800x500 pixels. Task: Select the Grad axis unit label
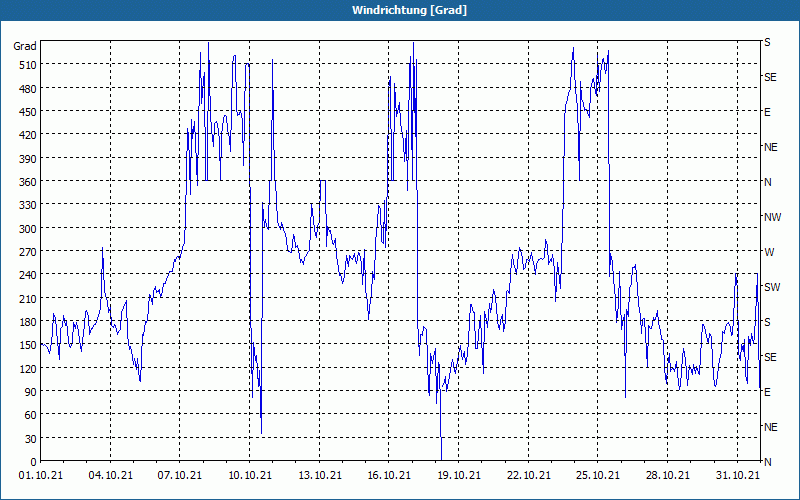[x=24, y=46]
